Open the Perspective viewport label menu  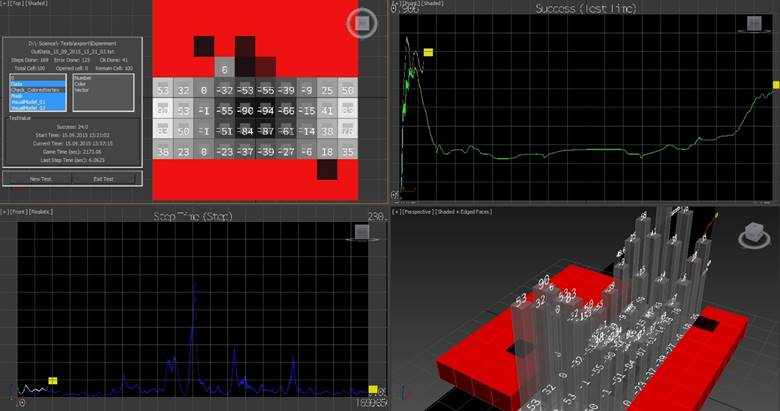point(416,211)
